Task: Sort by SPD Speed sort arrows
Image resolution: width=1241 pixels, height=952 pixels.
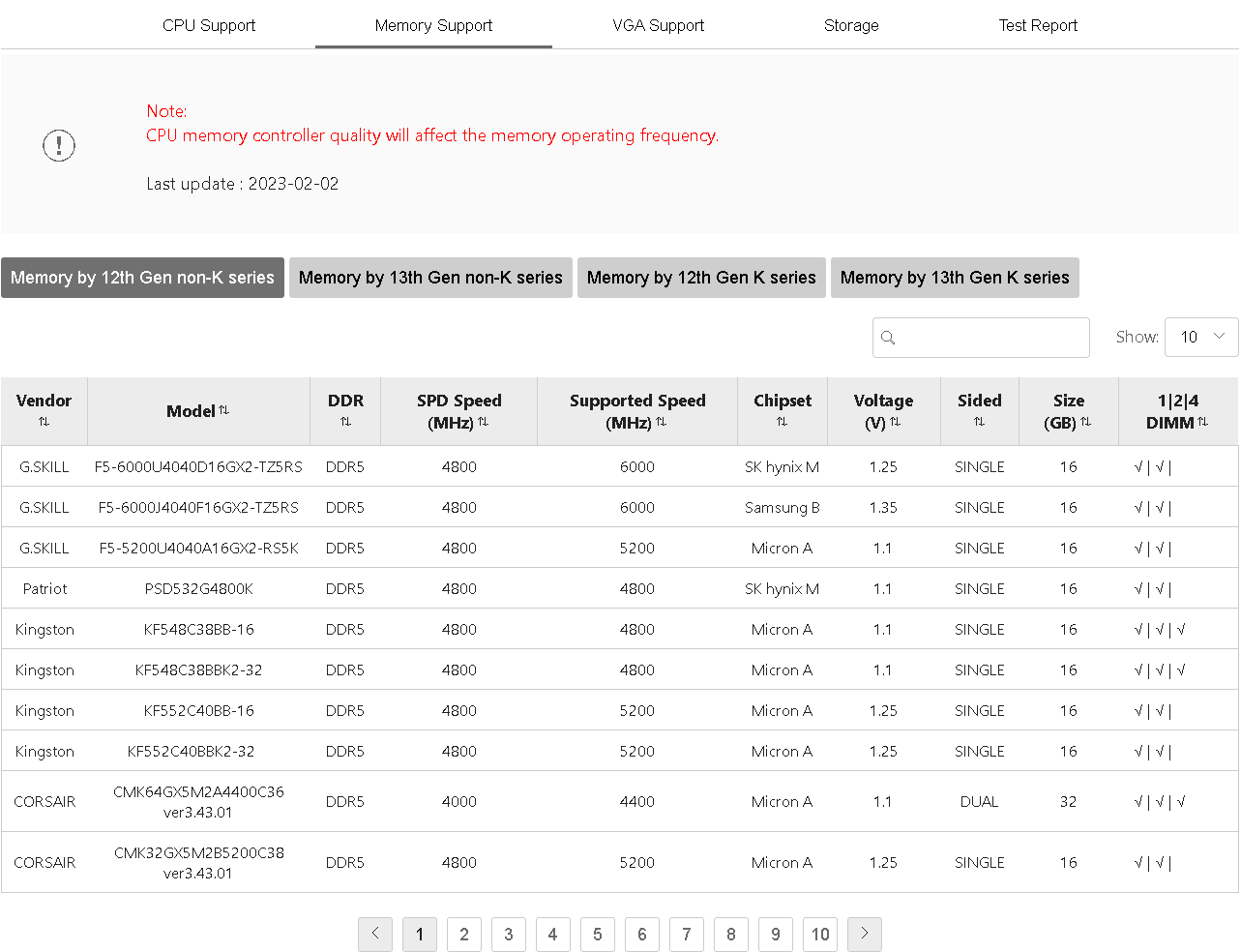Action: pos(483,422)
